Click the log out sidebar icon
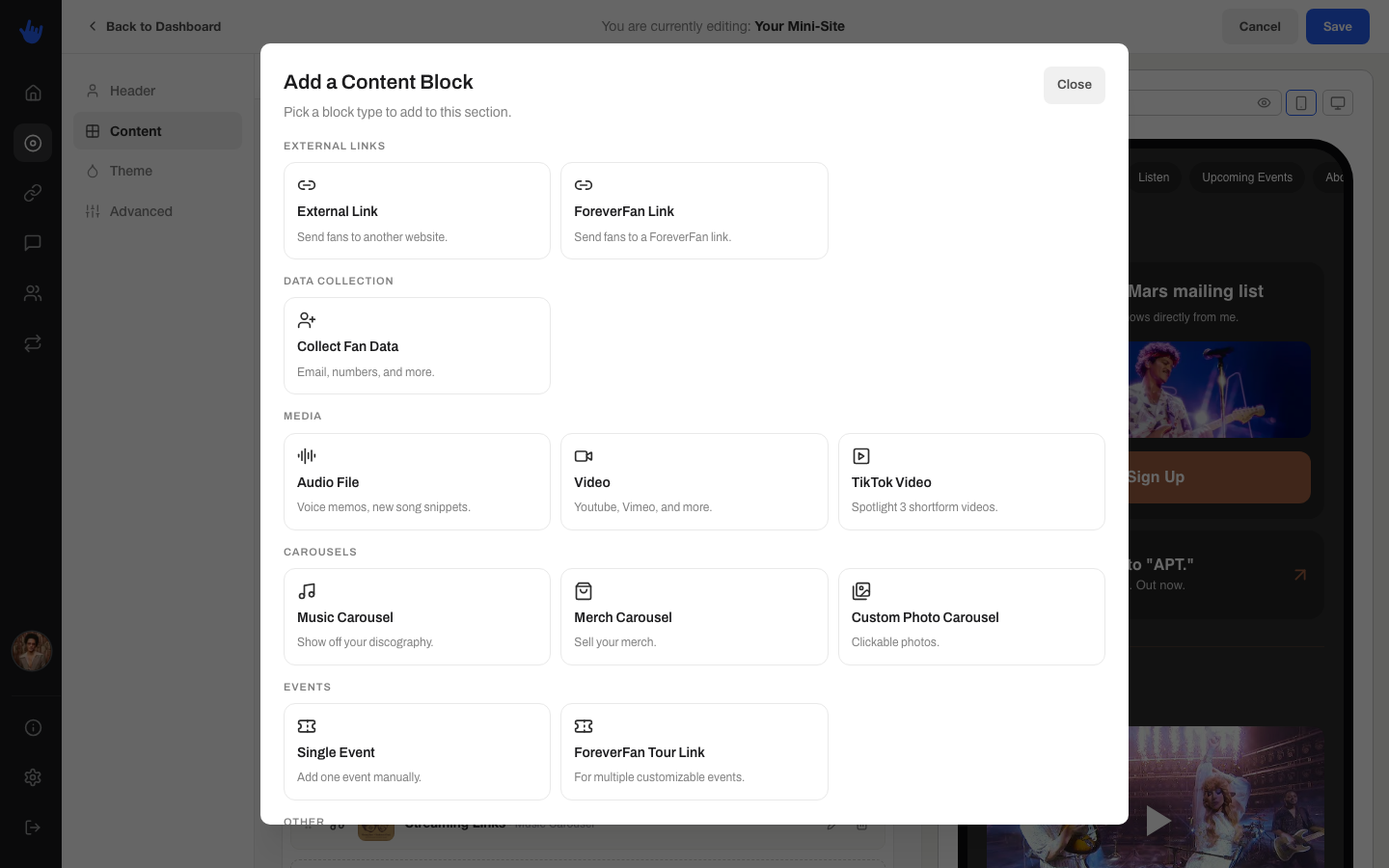Viewport: 1389px width, 868px height. pos(33,827)
